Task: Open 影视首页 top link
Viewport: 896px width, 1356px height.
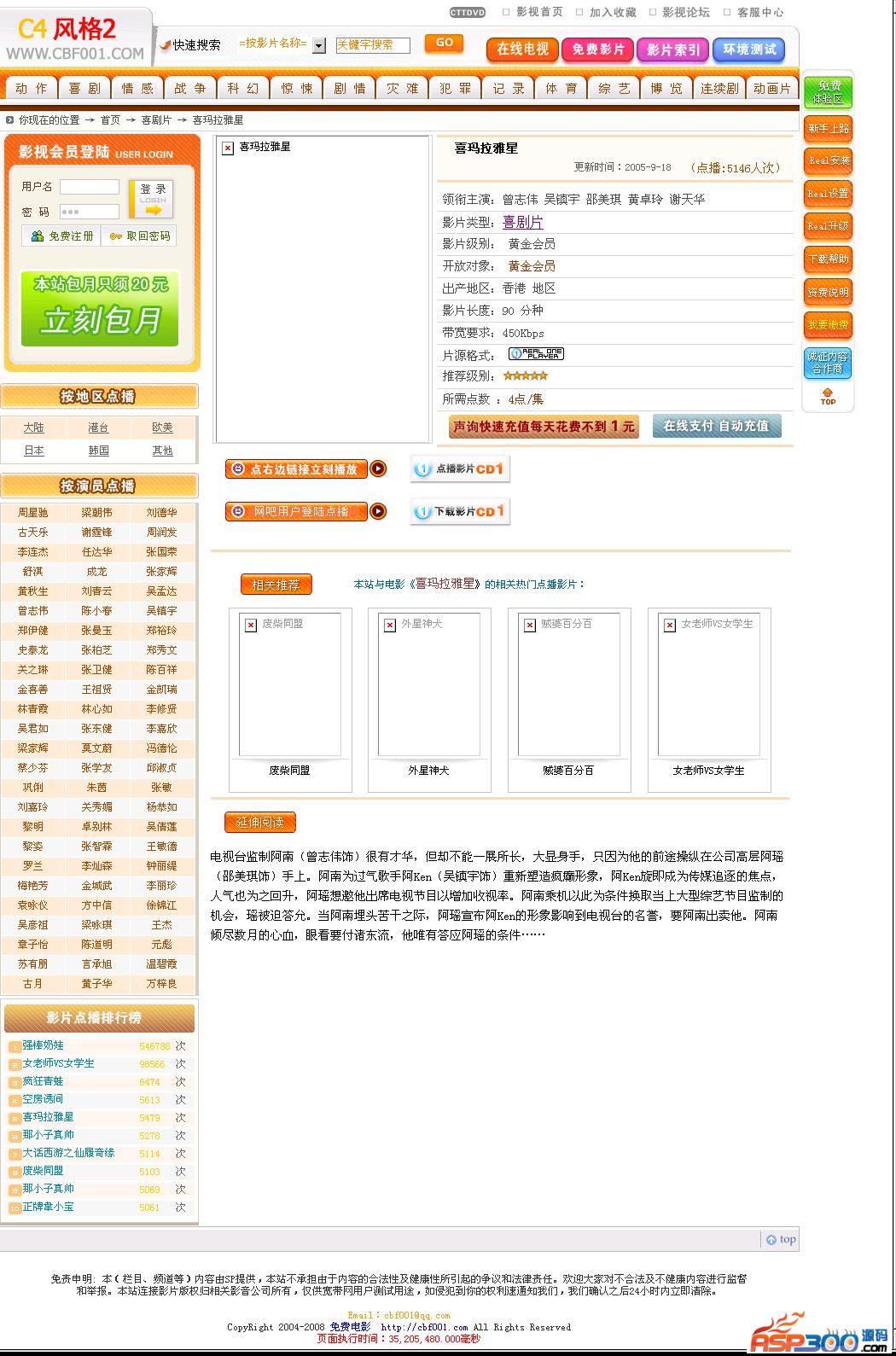Action: point(539,12)
